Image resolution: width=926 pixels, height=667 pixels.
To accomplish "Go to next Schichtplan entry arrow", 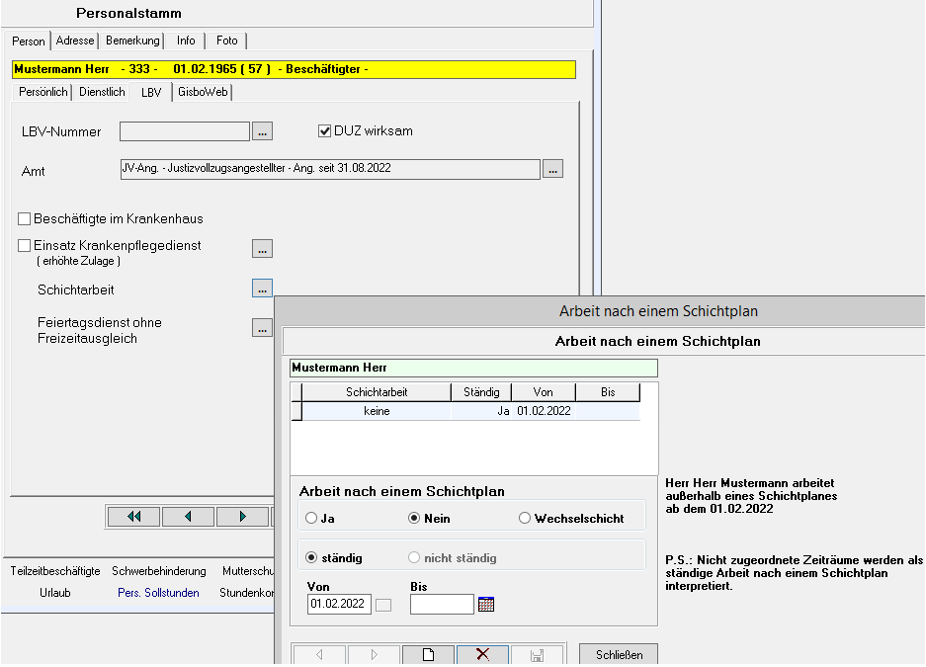I will pos(374,655).
